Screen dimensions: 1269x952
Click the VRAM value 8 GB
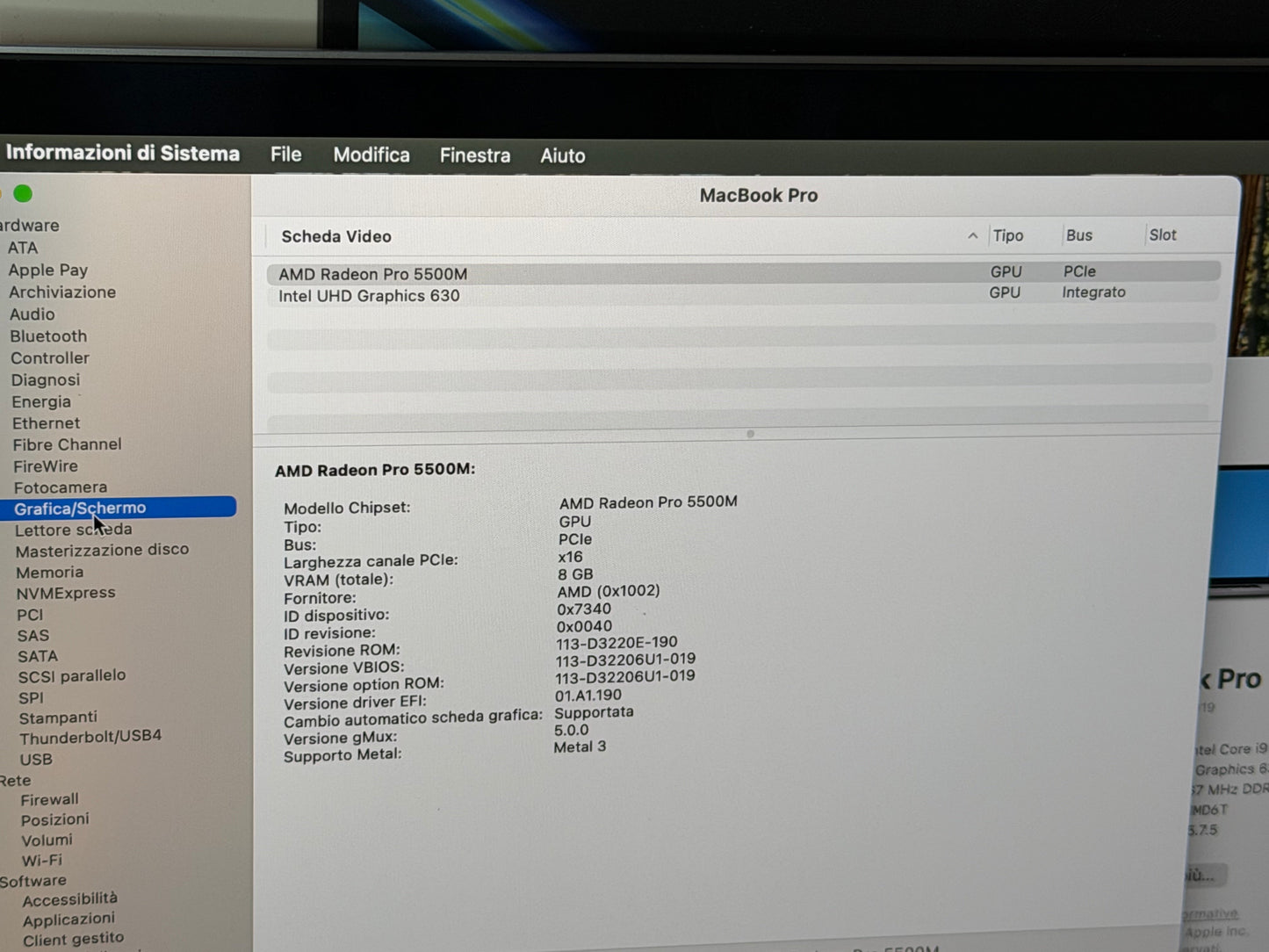(575, 574)
